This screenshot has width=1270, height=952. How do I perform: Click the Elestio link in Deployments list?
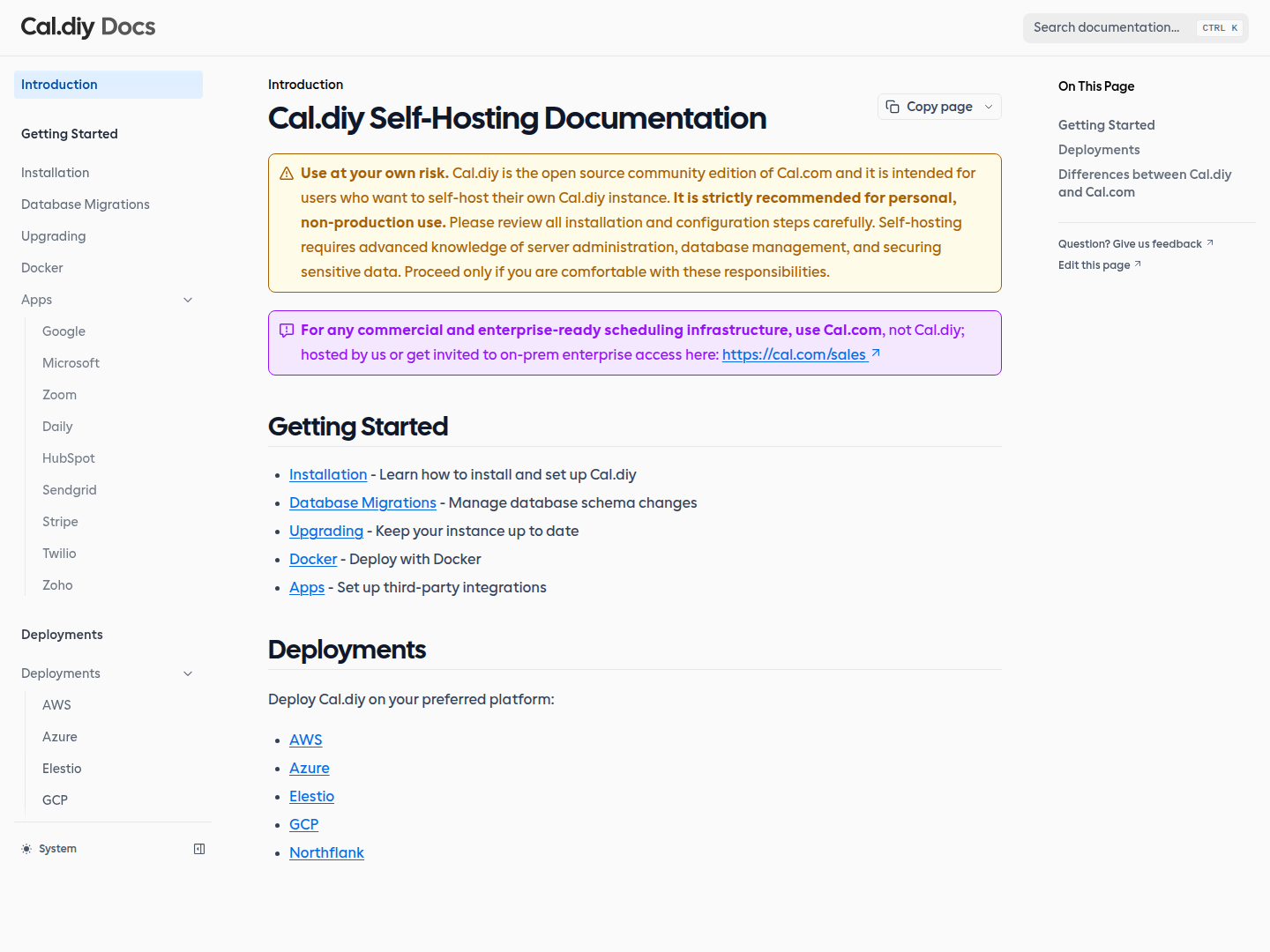[x=312, y=796]
